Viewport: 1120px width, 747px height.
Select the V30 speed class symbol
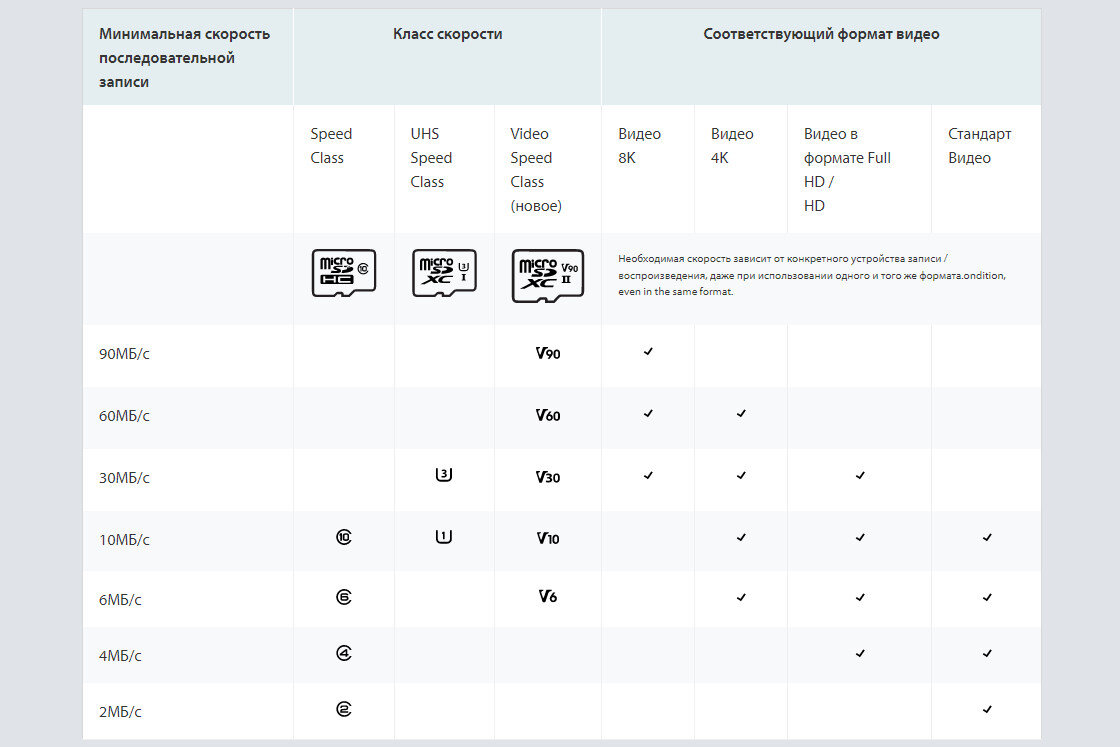(x=548, y=477)
